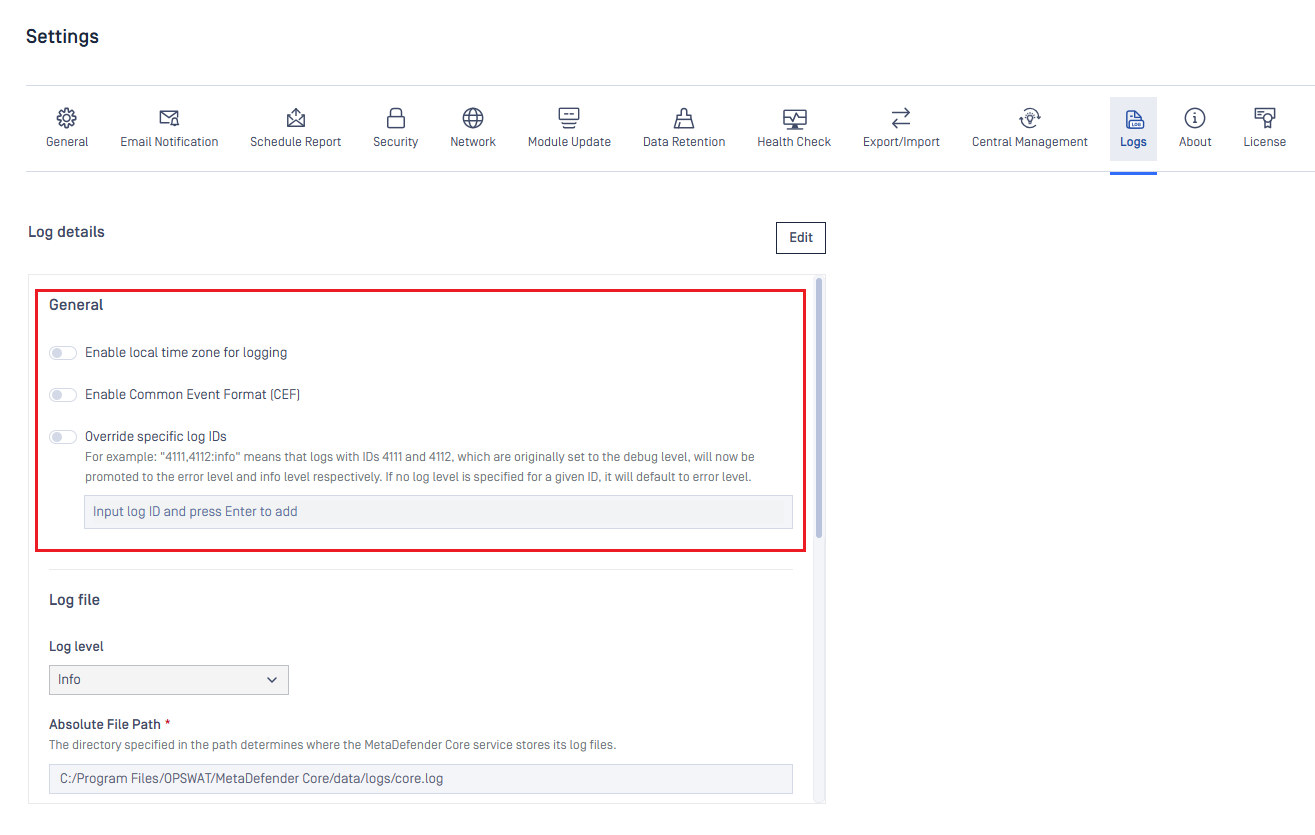This screenshot has width=1315, height=835.
Task: Open the General settings tab label
Action: (67, 142)
